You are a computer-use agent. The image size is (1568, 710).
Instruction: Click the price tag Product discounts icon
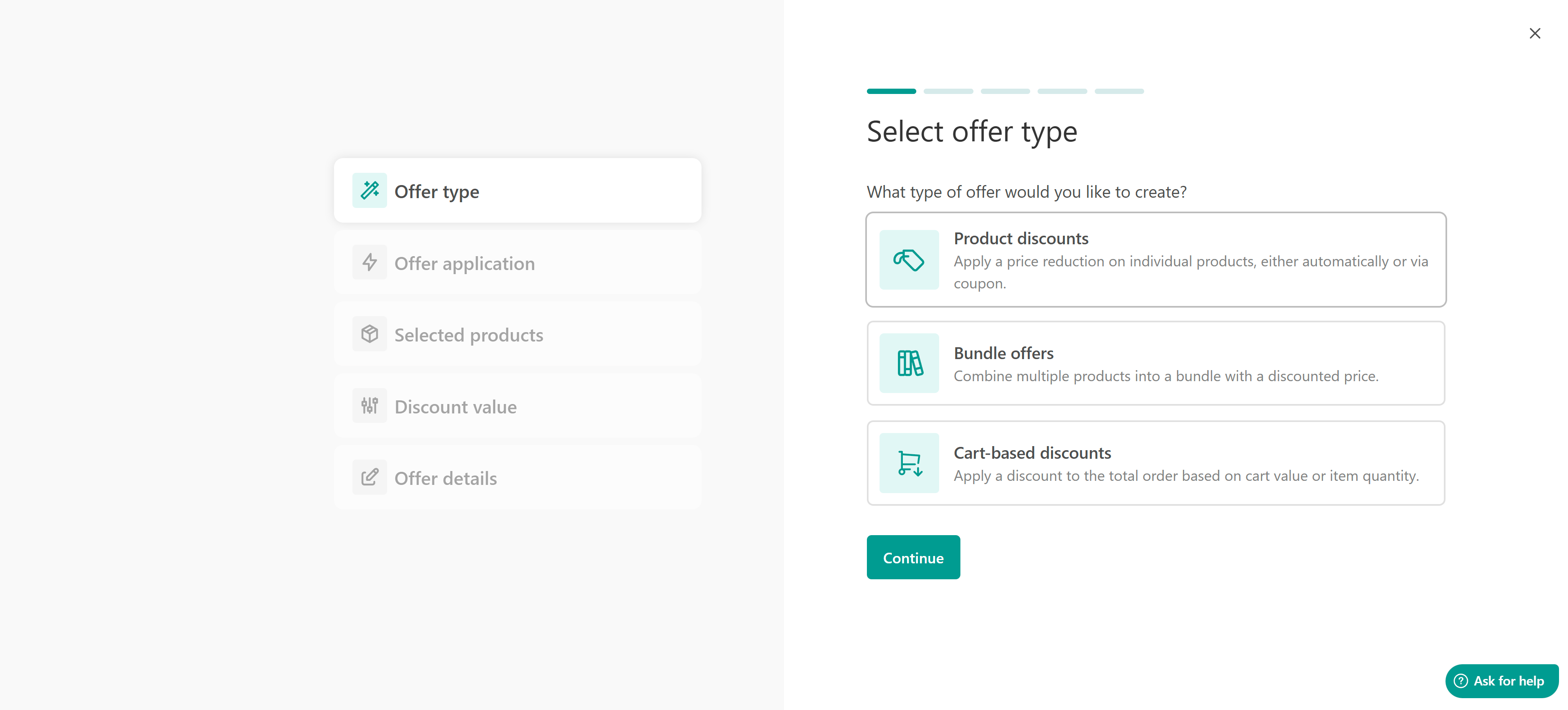909,260
